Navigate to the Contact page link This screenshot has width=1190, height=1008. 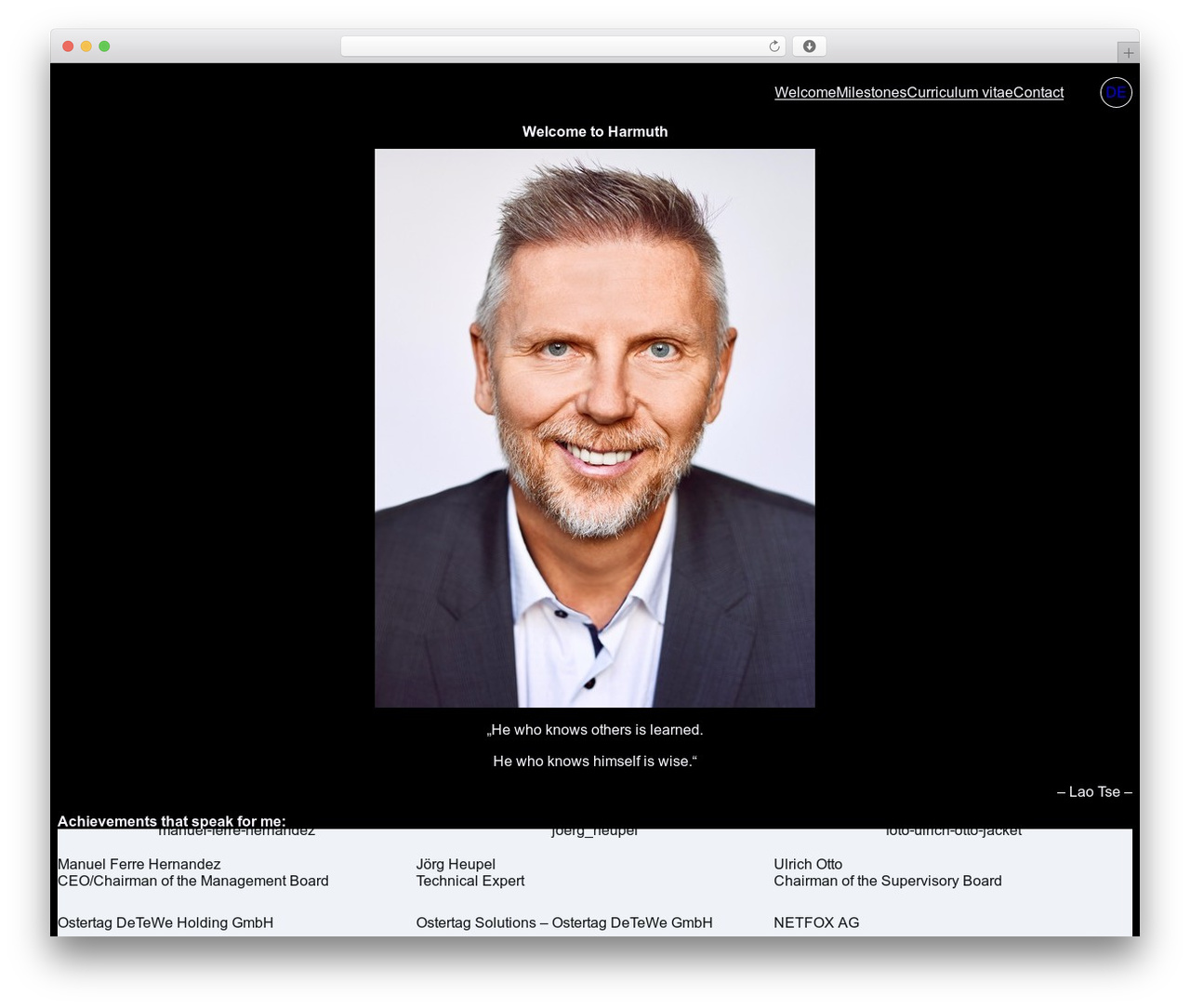click(x=1038, y=92)
